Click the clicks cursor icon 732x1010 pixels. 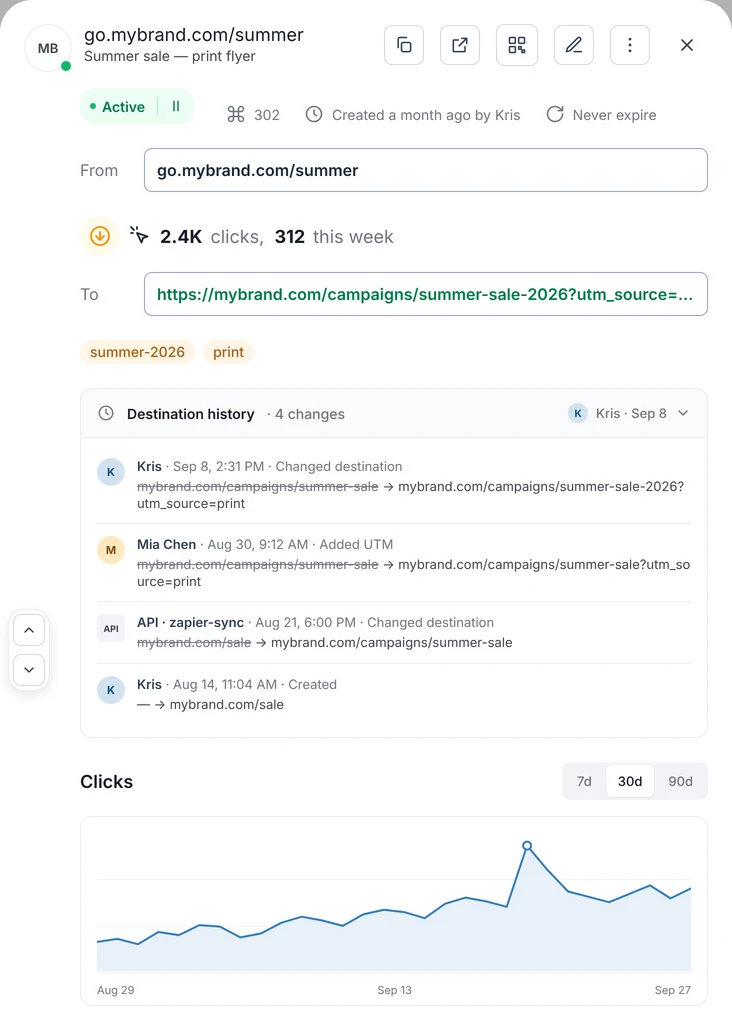(139, 235)
